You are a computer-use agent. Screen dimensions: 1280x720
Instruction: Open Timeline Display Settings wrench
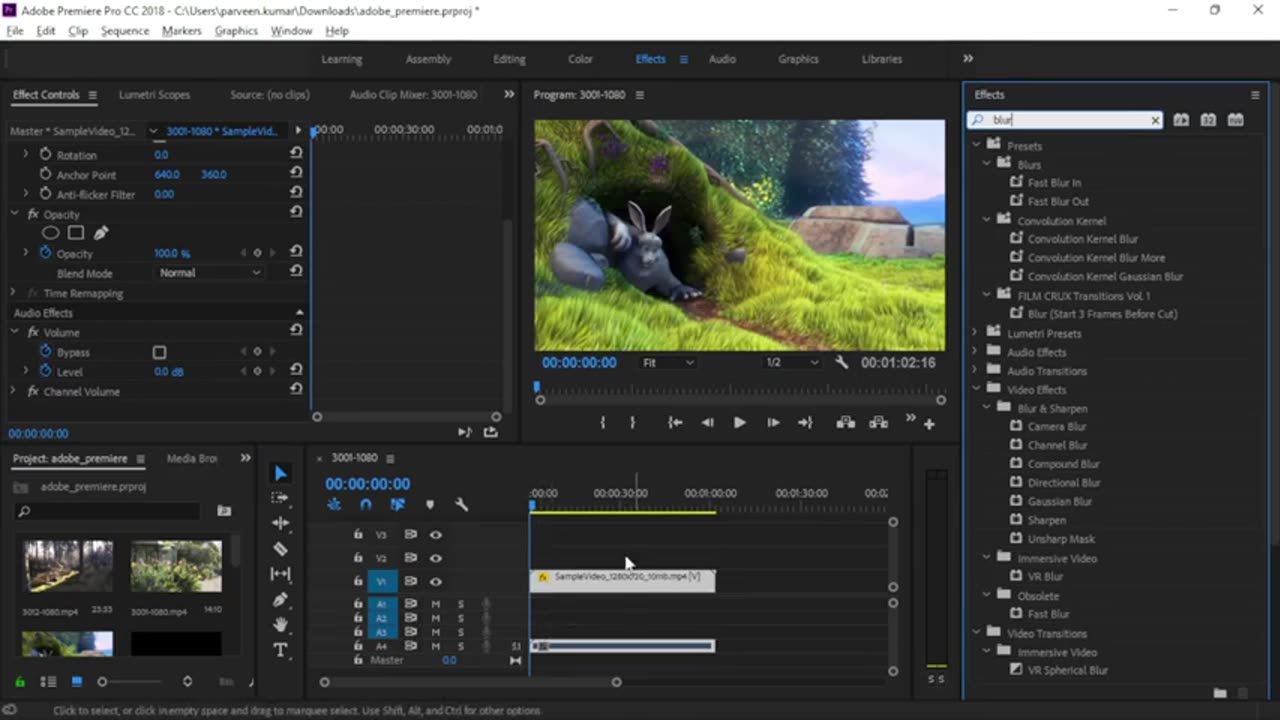461,505
